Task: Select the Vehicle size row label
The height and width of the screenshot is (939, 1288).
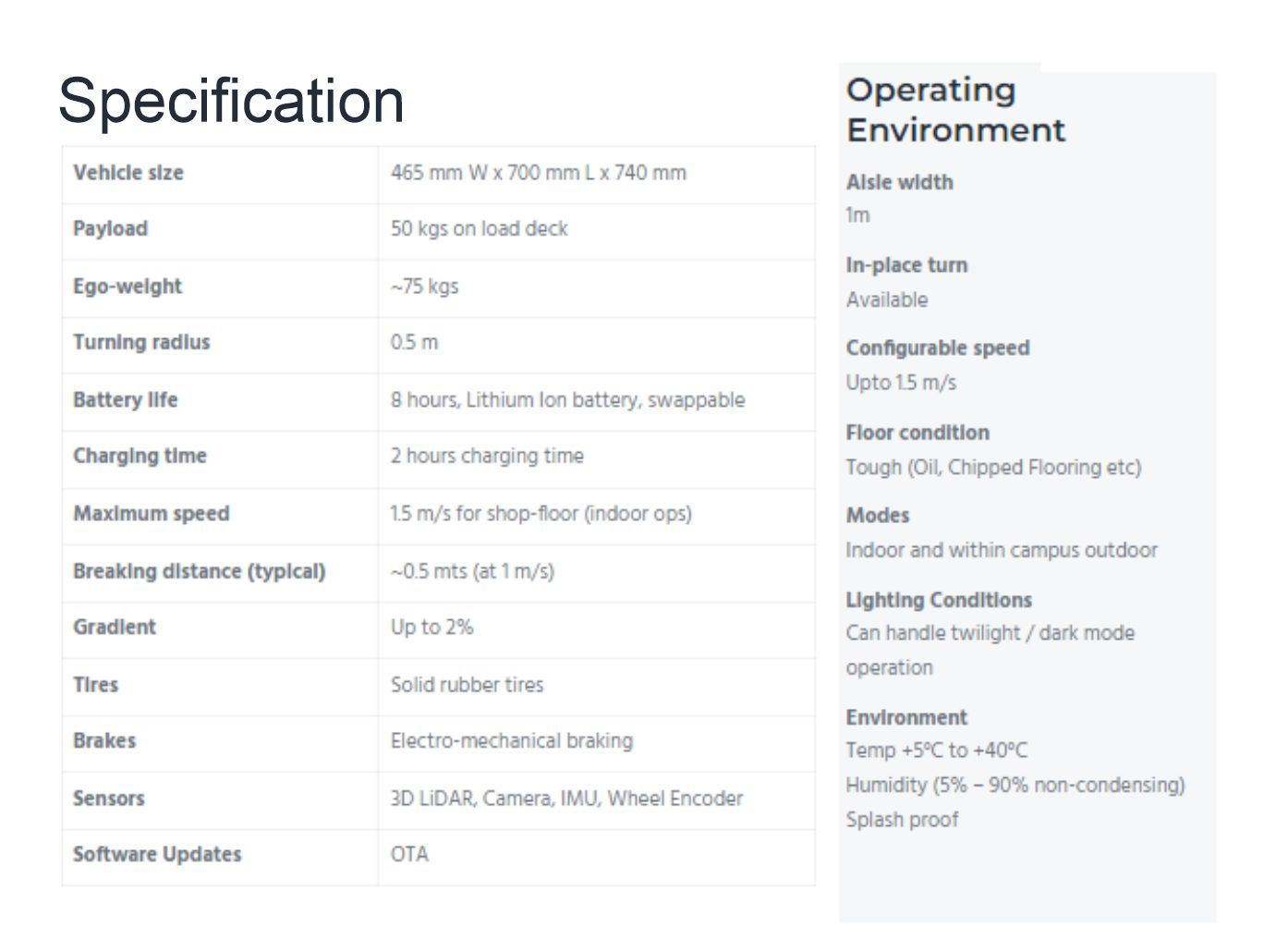Action: click(x=128, y=173)
